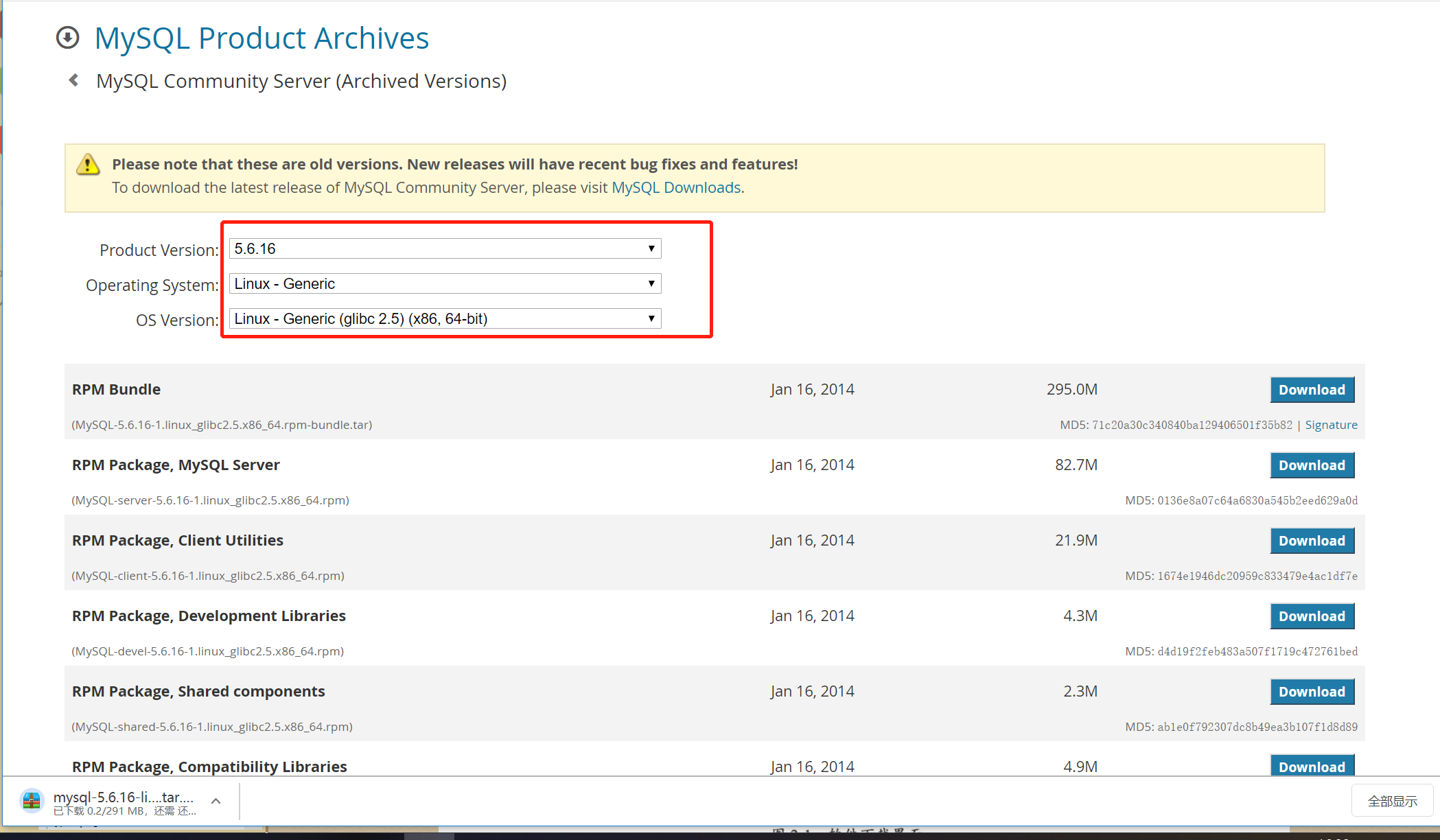Click the 全部显示 show all button

click(x=1392, y=801)
